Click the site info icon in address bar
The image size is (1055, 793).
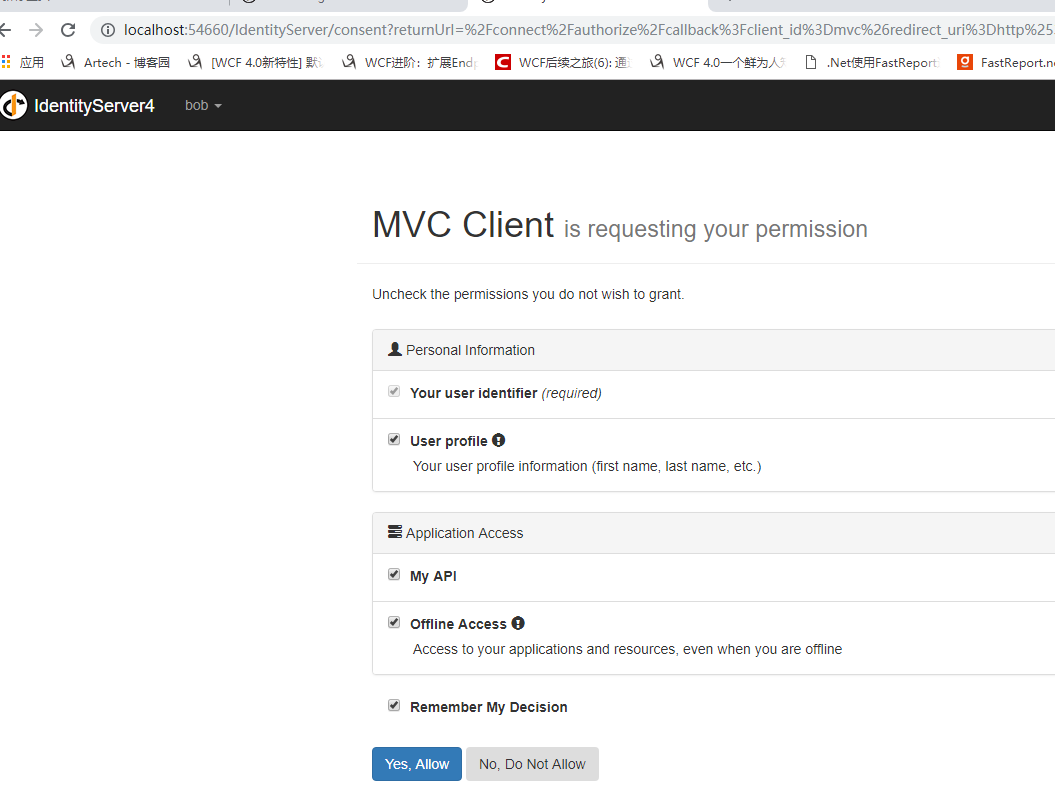[108, 30]
